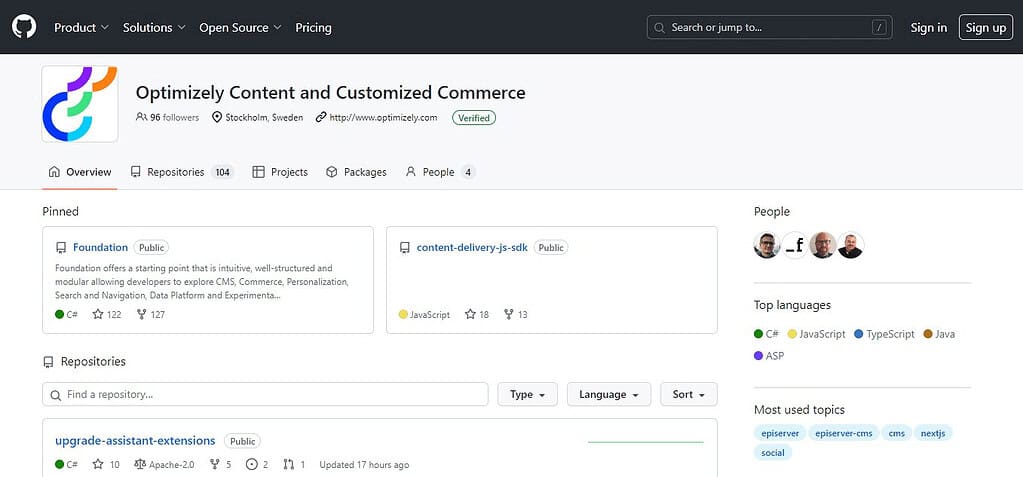The image size is (1023, 477).
Task: Open fourth person avatar in People
Action: (x=850, y=245)
